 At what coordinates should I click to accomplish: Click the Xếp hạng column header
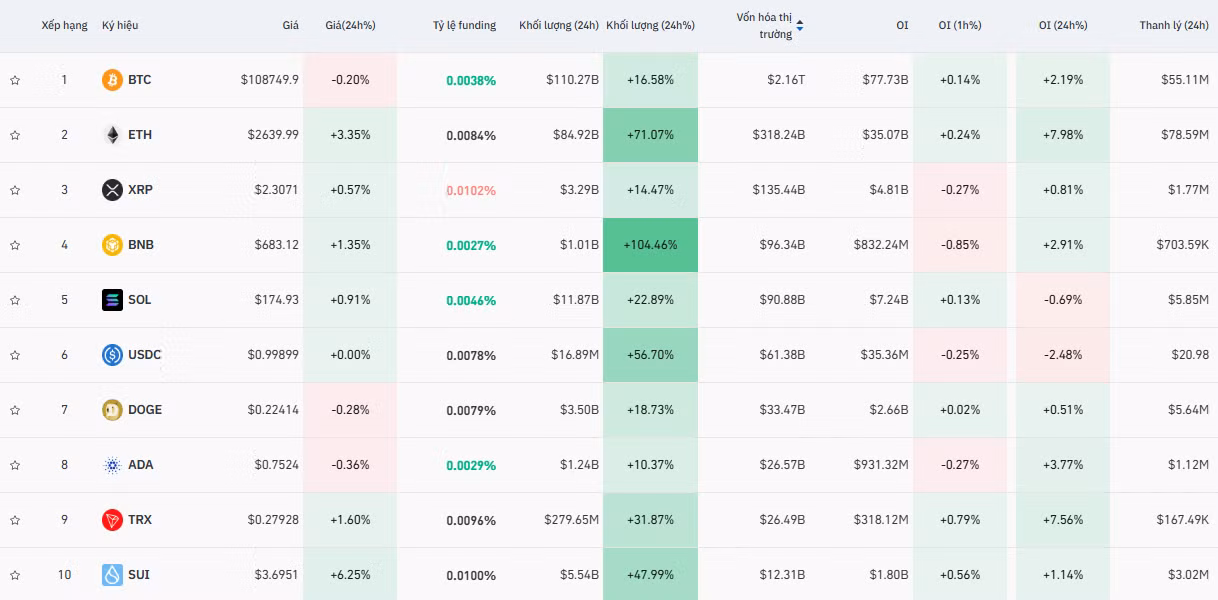pyautogui.click(x=65, y=26)
